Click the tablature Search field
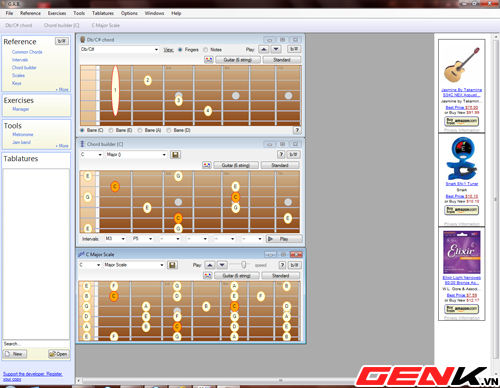Image resolution: width=500 pixels, height=388 pixels. pos(36,344)
